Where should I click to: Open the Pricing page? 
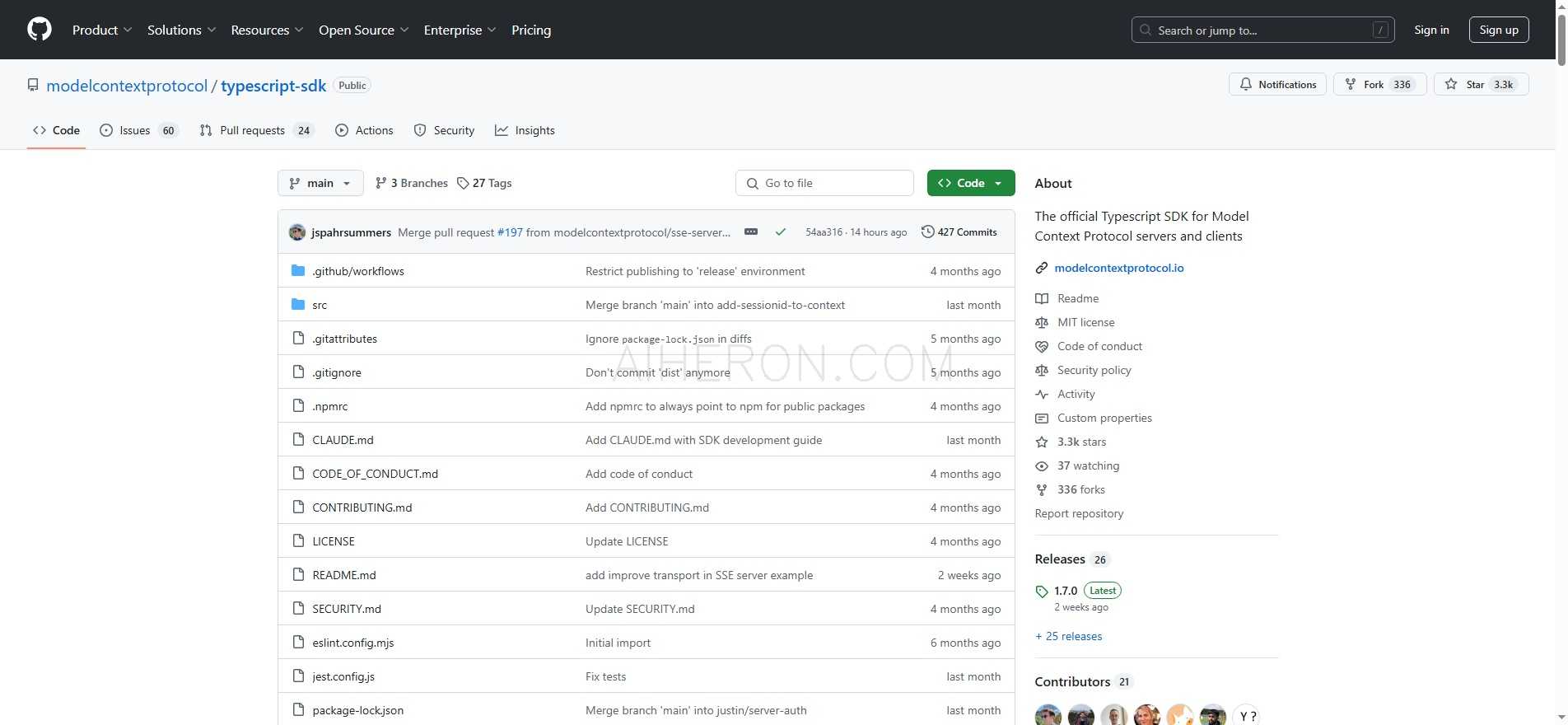coord(531,30)
